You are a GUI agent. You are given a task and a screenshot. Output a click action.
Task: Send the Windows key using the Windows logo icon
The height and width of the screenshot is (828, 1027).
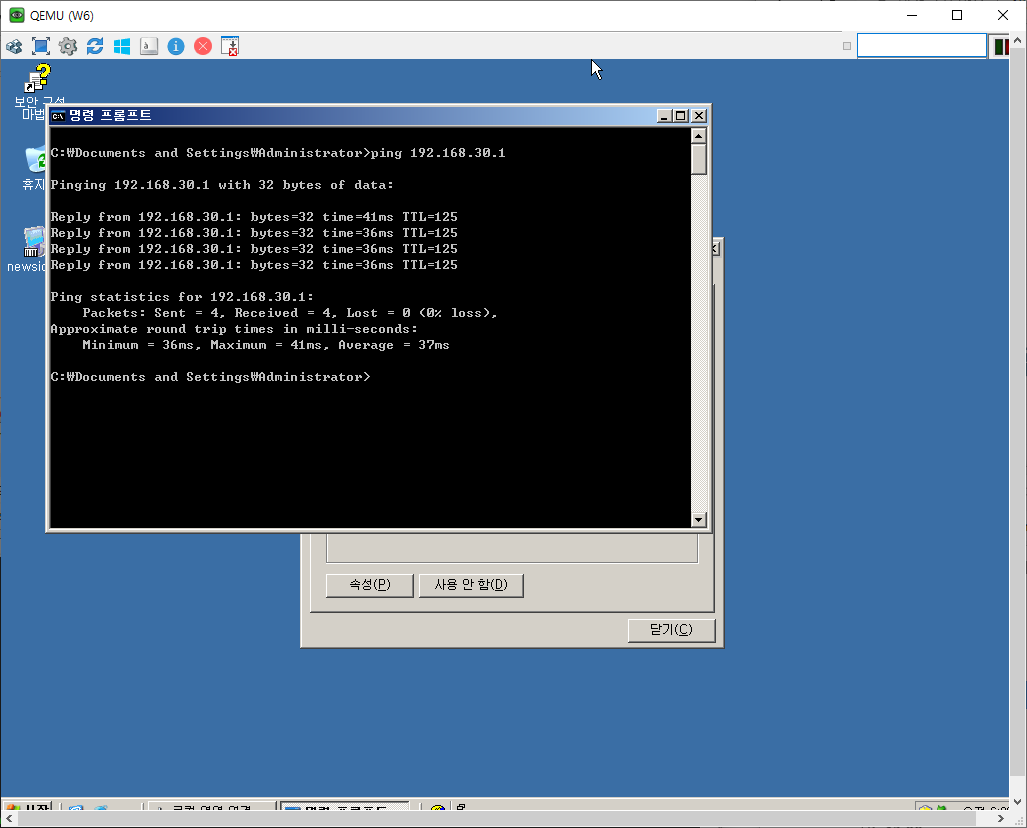122,47
